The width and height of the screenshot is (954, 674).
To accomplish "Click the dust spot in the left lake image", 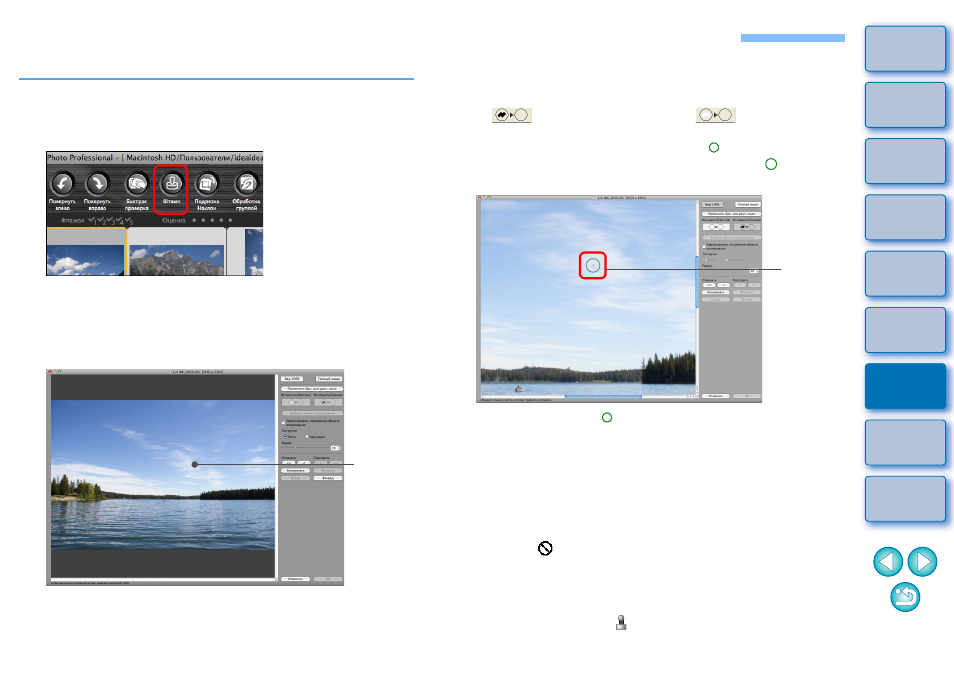I will (195, 464).
